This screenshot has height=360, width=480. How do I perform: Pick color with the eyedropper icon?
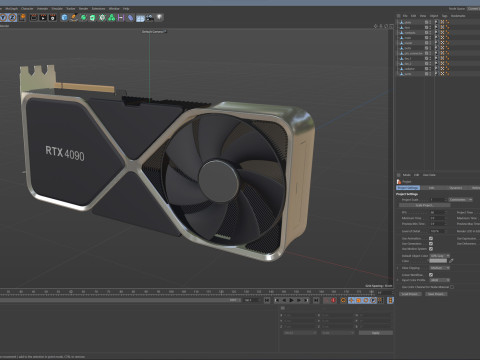[x=451, y=261]
